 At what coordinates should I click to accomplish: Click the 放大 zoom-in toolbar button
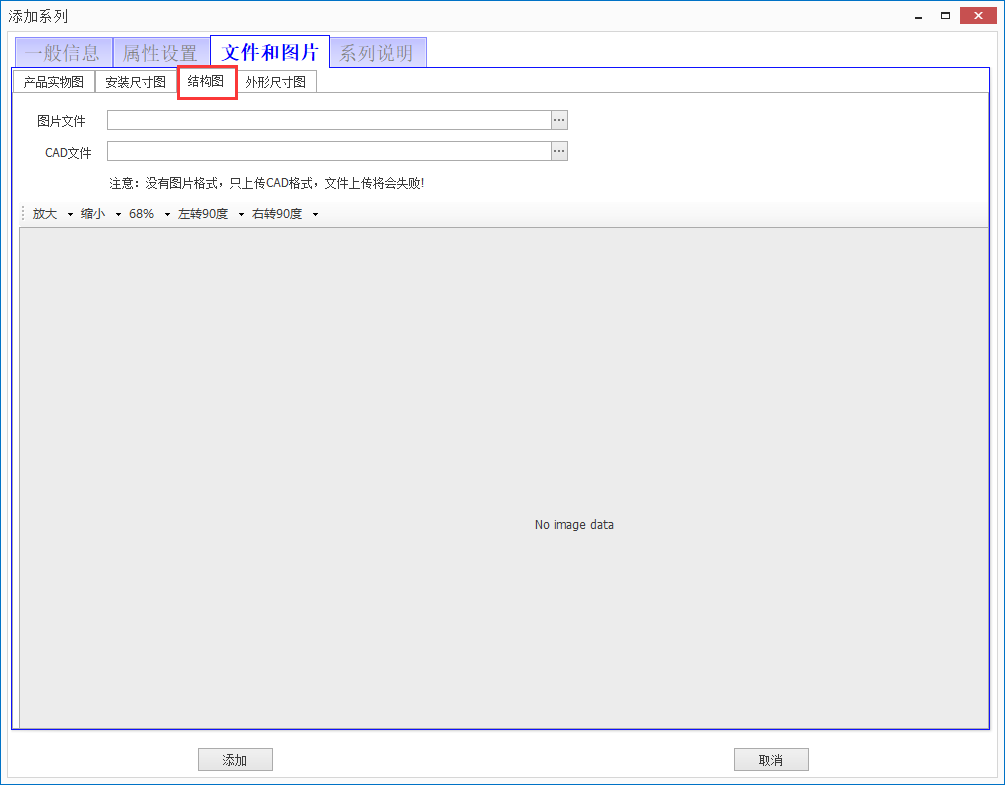tap(45, 214)
